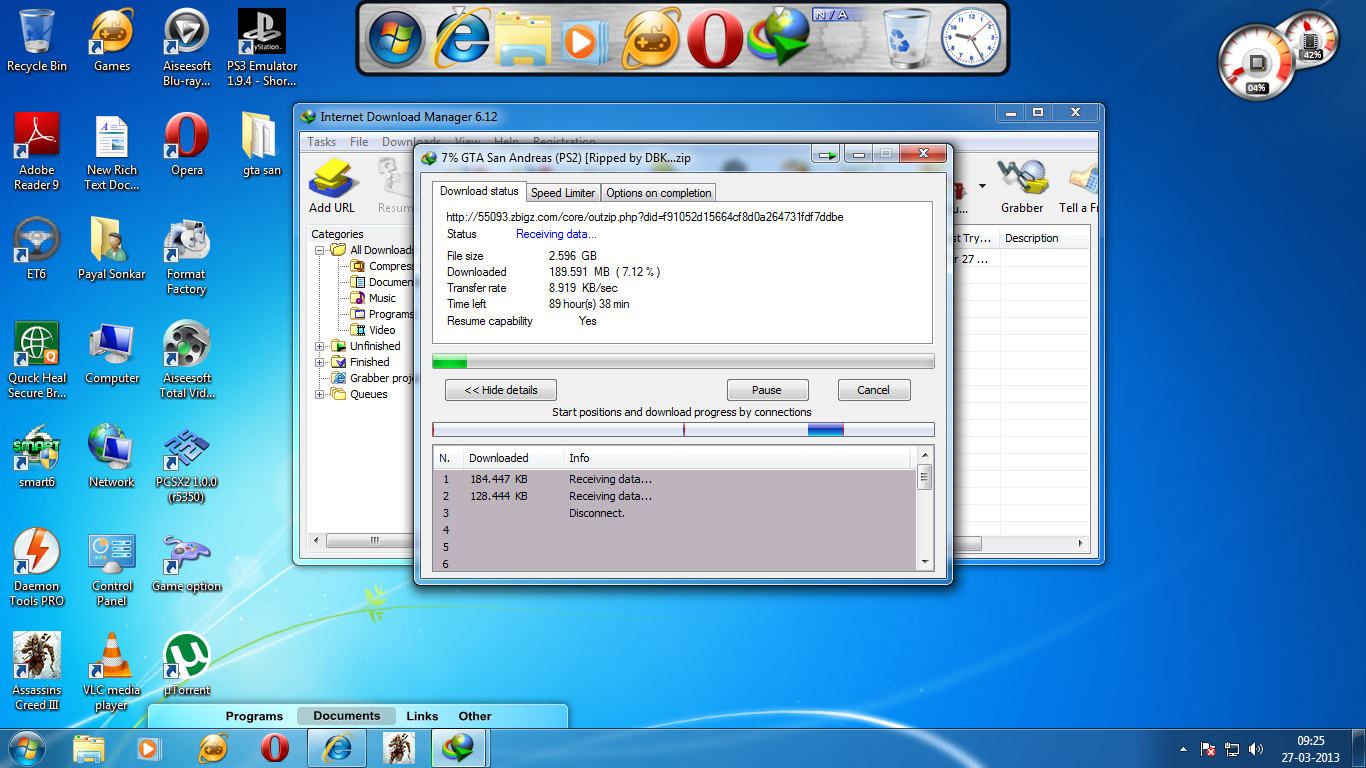Viewport: 1366px width, 768px height.
Task: Pause the GTA San Andreas download
Action: (x=767, y=390)
